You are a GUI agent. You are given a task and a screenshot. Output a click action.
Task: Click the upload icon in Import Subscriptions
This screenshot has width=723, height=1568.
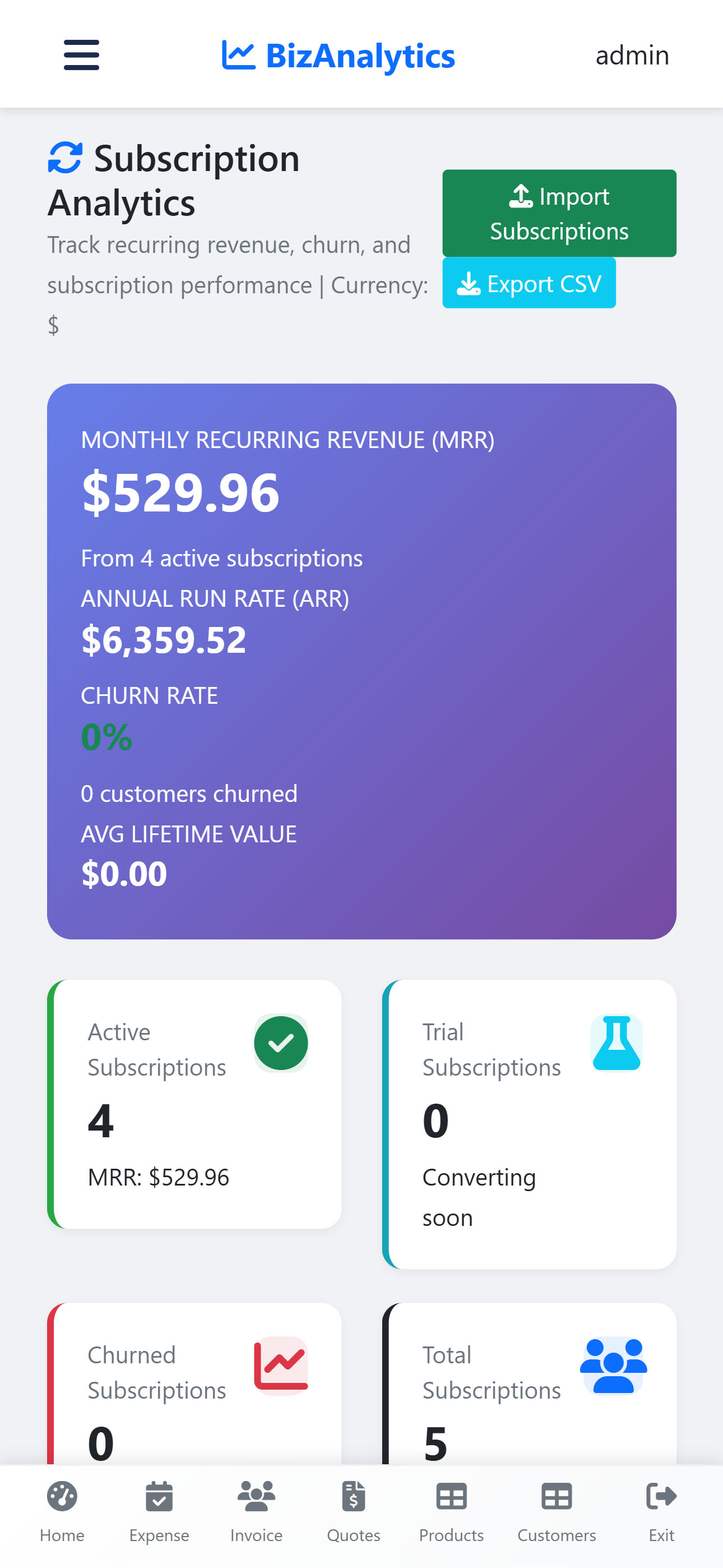click(x=521, y=196)
